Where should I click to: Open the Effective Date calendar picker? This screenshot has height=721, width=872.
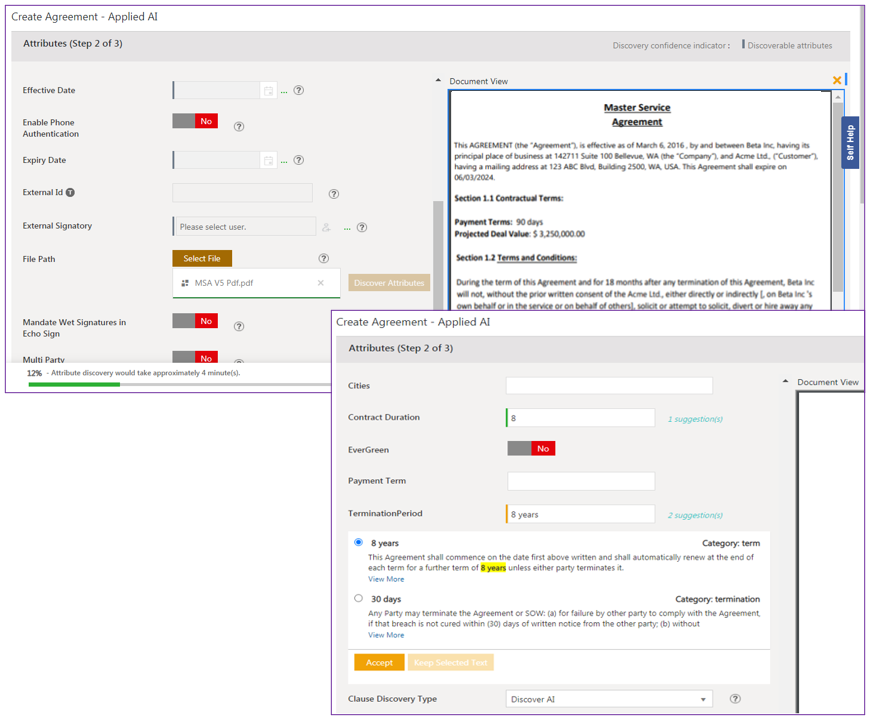point(268,91)
